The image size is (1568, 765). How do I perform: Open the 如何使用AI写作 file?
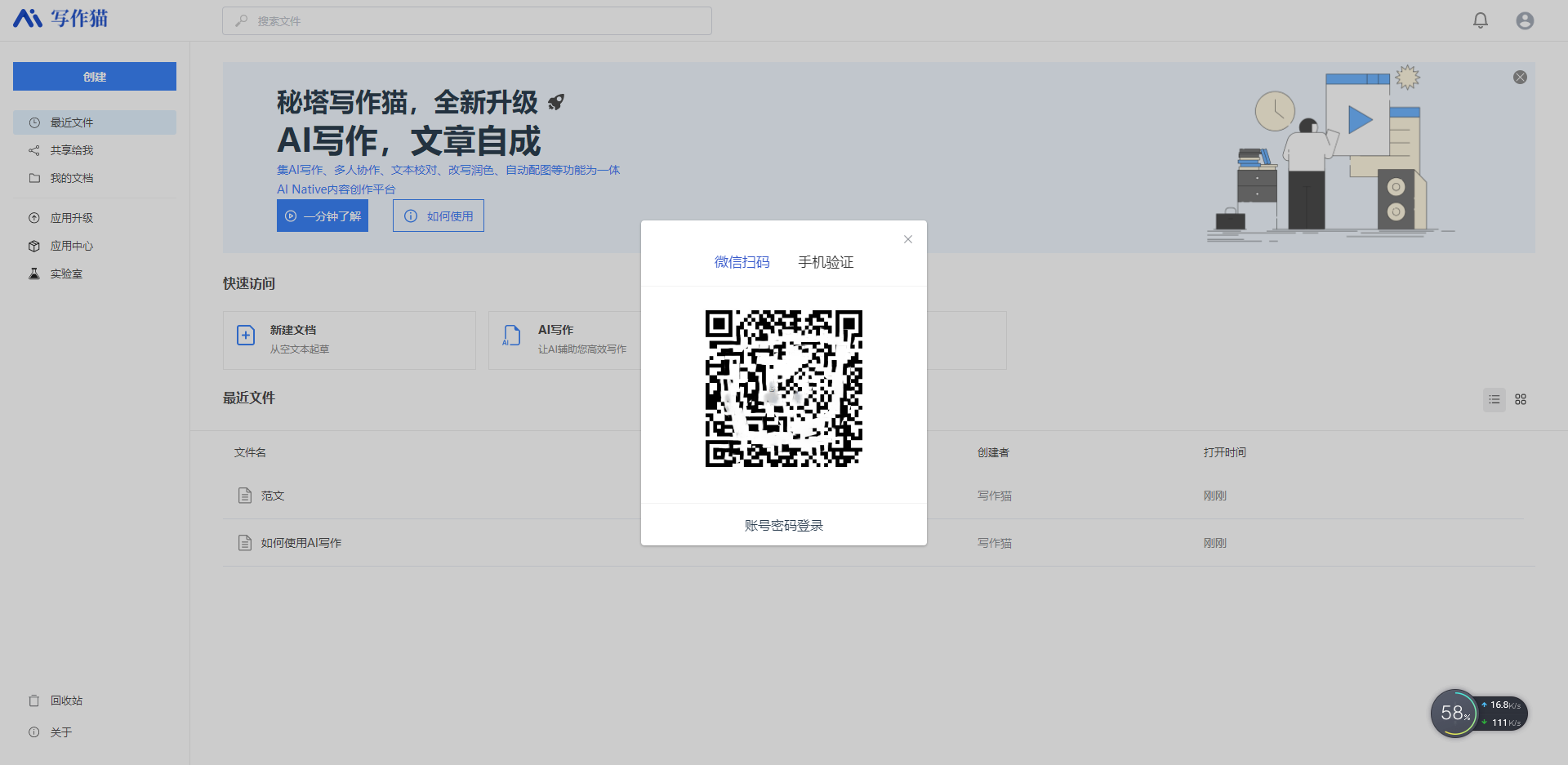point(301,543)
